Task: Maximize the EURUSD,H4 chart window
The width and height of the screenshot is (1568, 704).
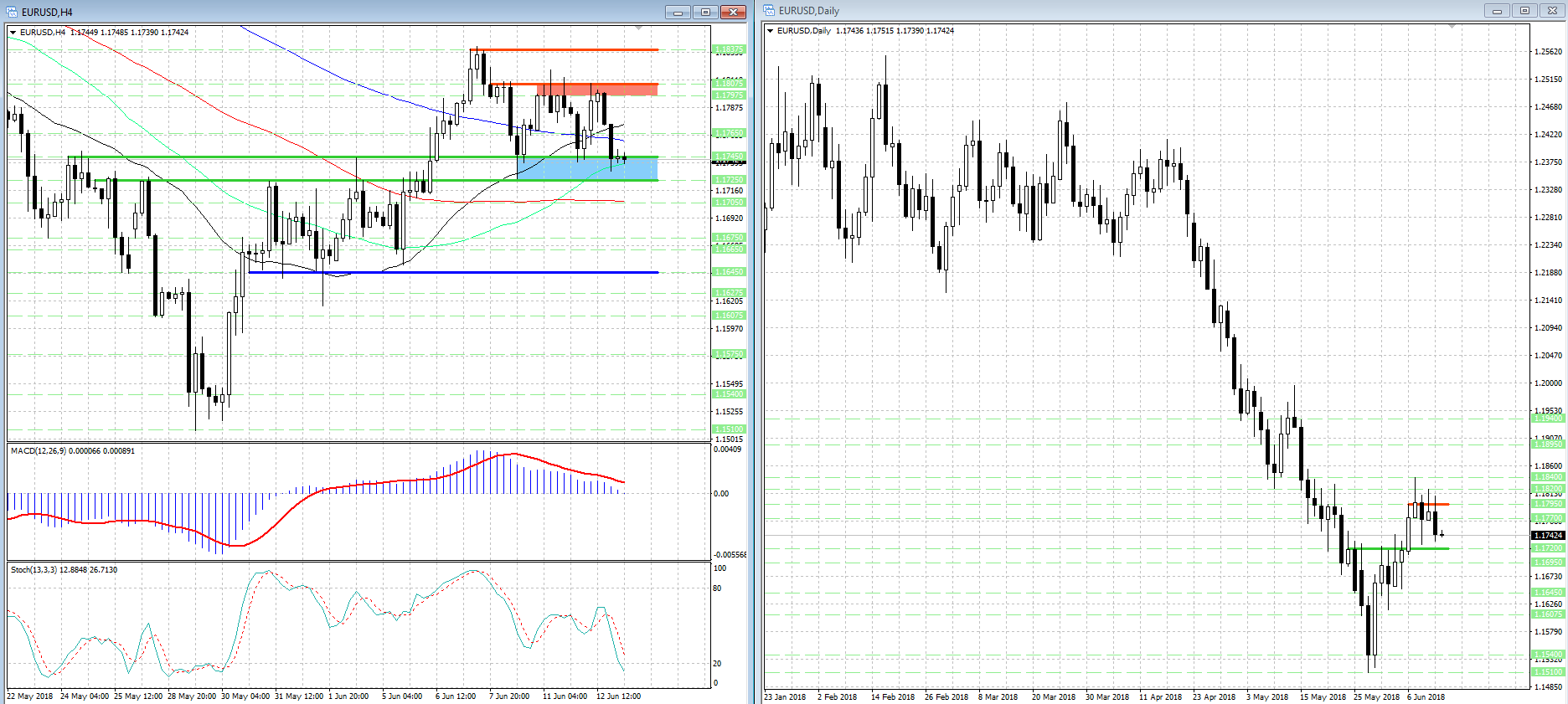Action: (705, 12)
